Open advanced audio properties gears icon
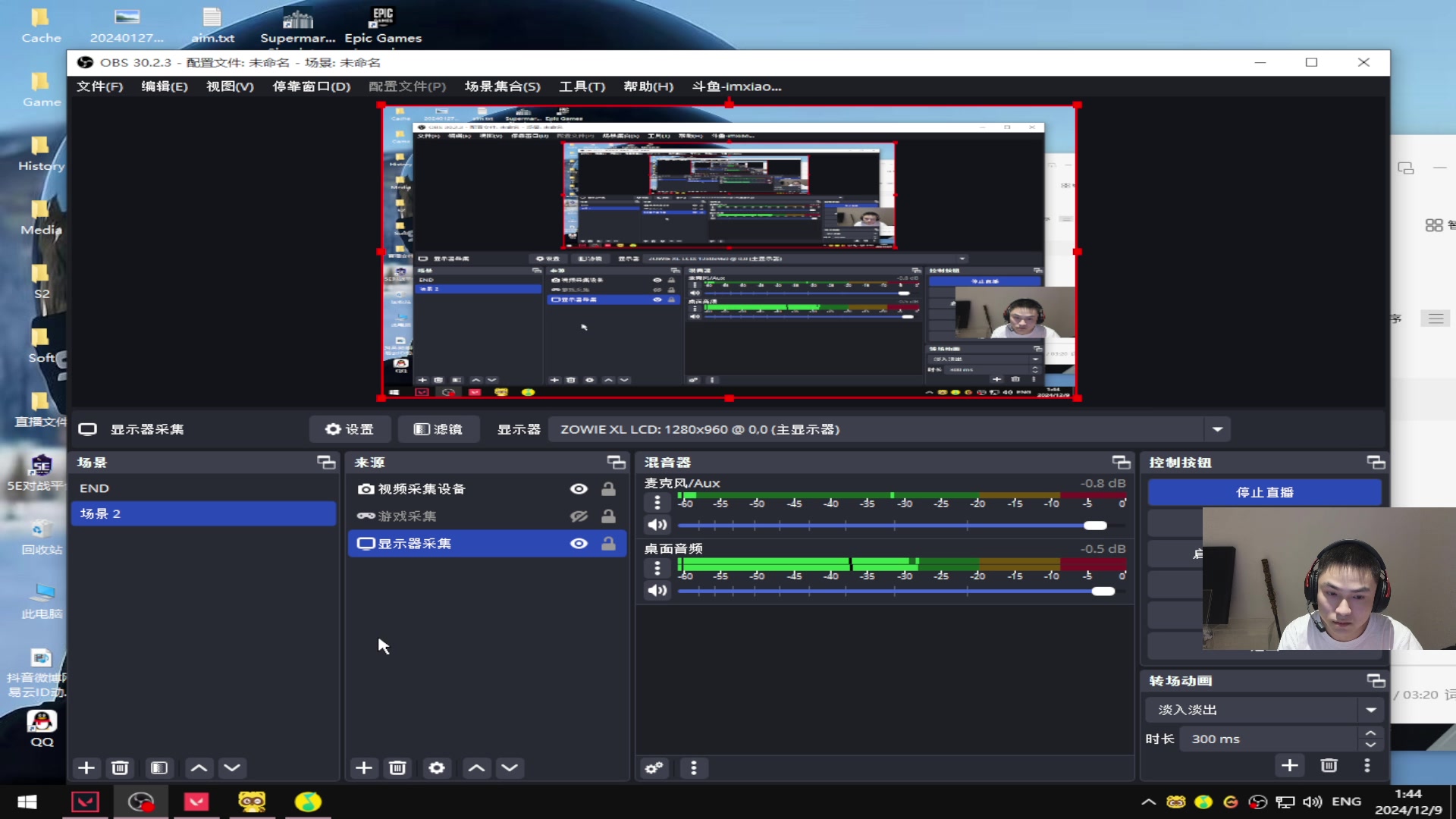The image size is (1456, 819). tap(654, 767)
